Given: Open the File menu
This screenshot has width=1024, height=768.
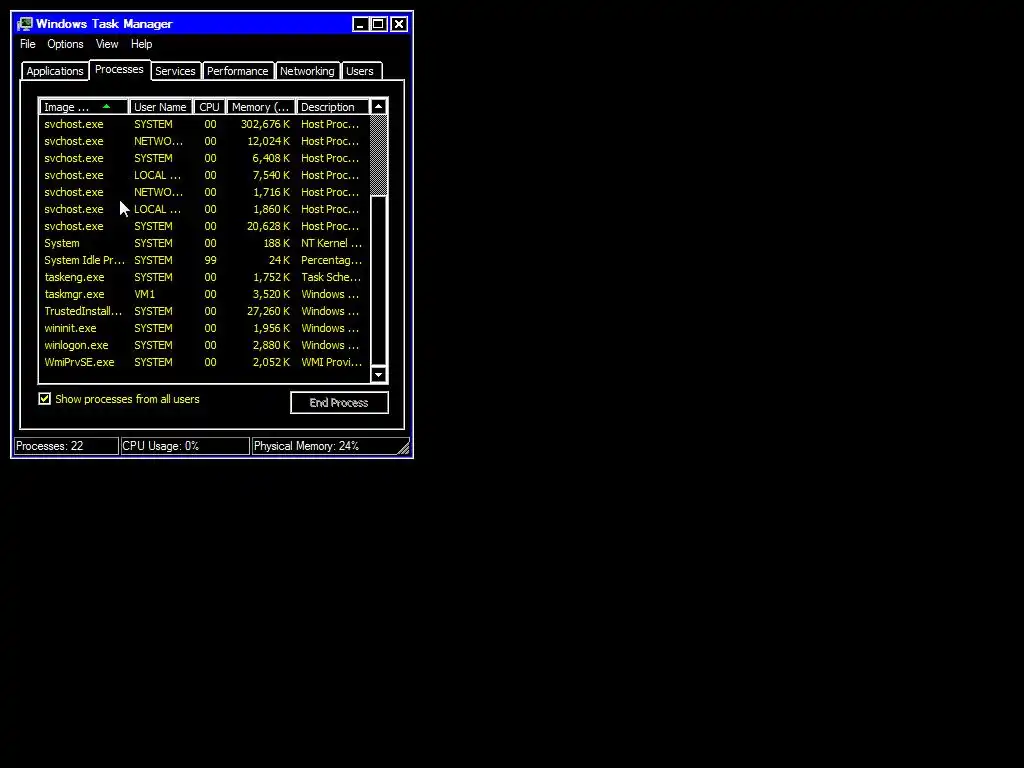Looking at the screenshot, I should [x=27, y=44].
